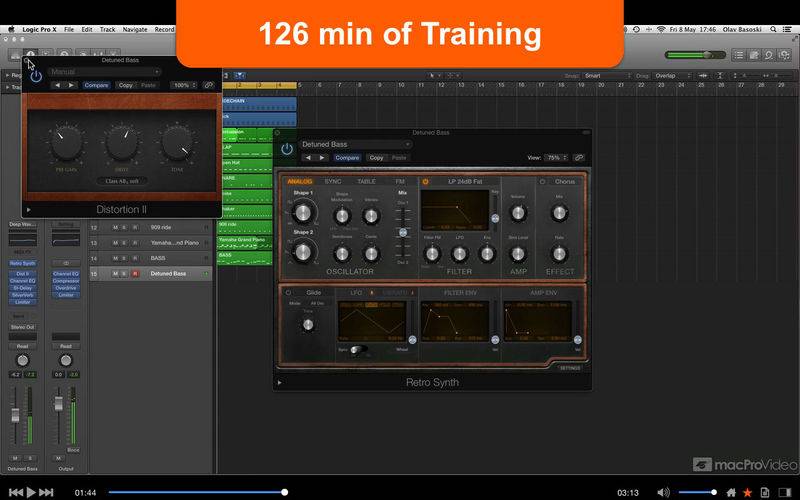Image resolution: width=800 pixels, height=500 pixels.
Task: Select the BASS track header
Action: (151, 259)
